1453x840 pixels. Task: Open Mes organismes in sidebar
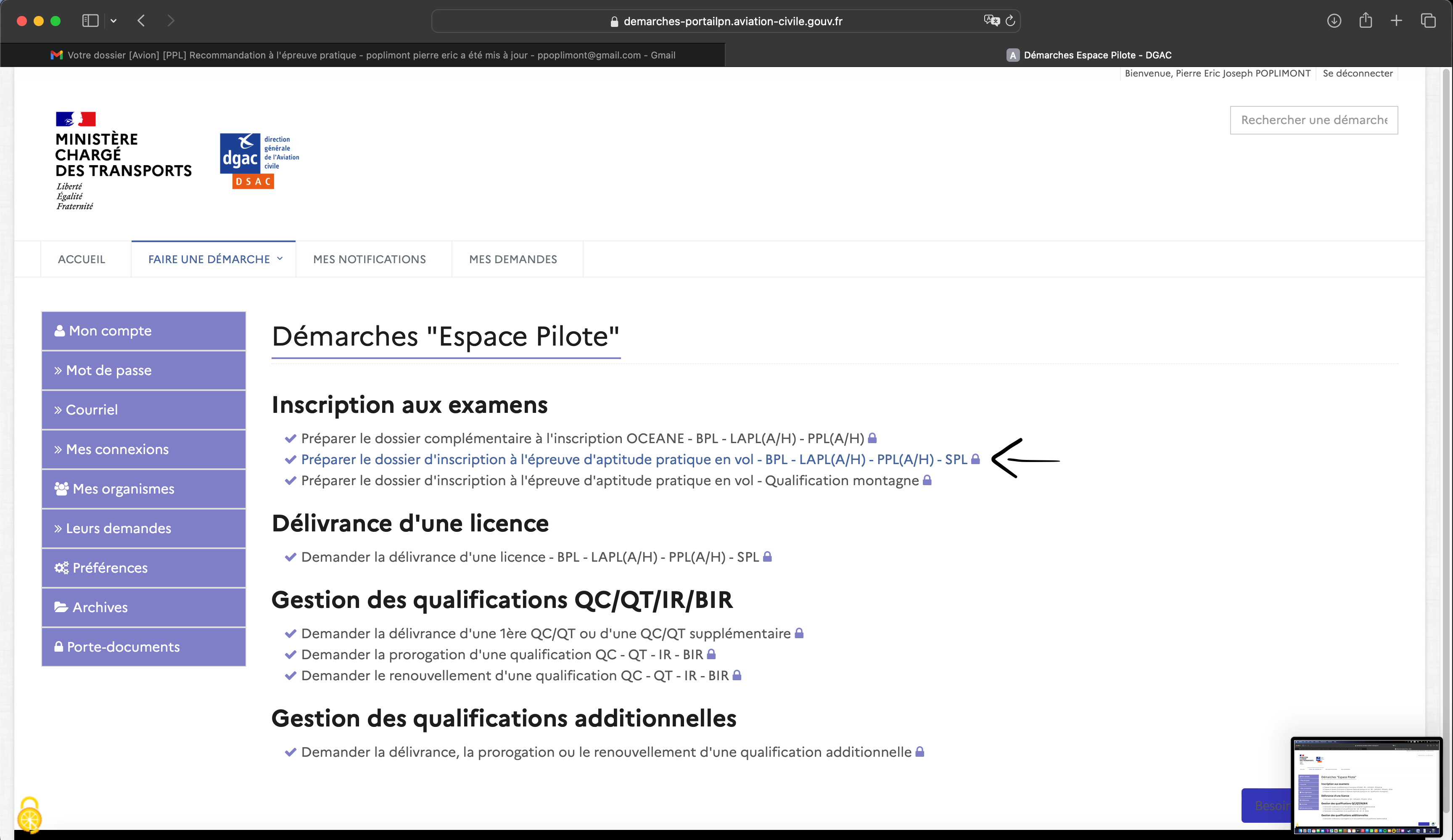click(143, 489)
